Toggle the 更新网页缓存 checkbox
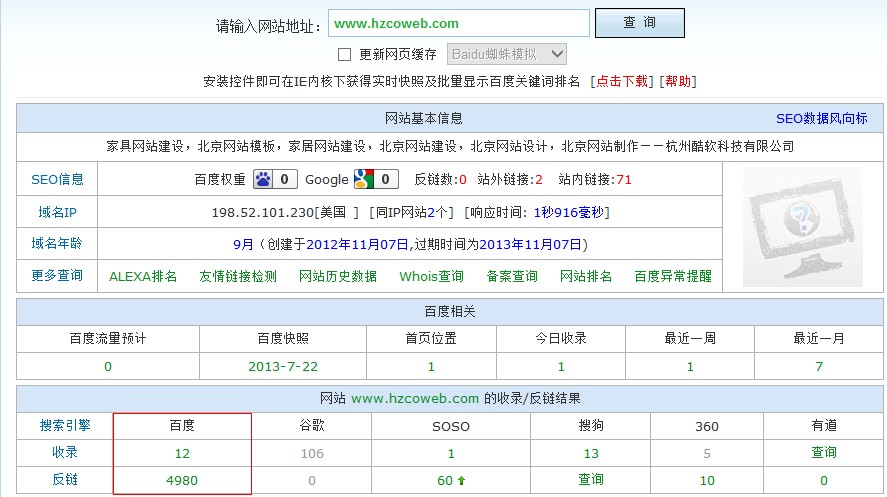This screenshot has height=497, width=887. [x=344, y=54]
